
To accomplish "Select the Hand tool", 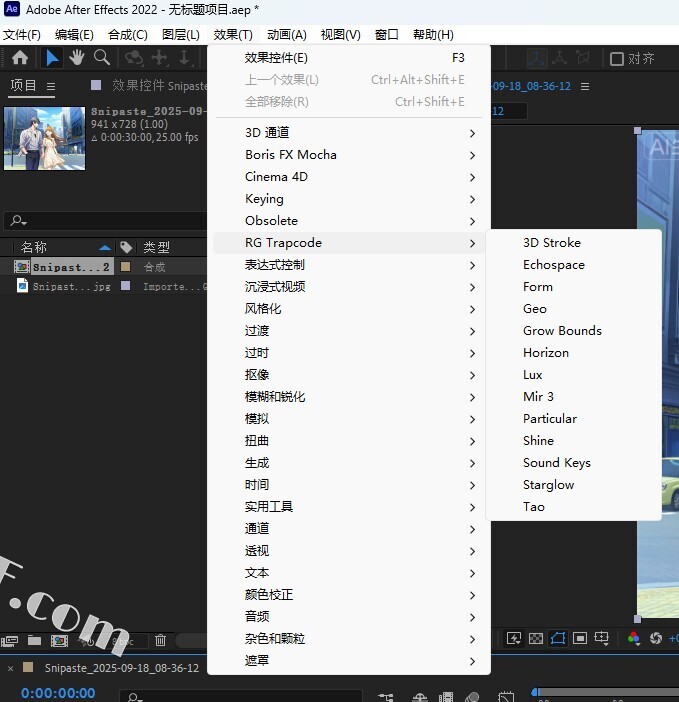I will pos(76,58).
